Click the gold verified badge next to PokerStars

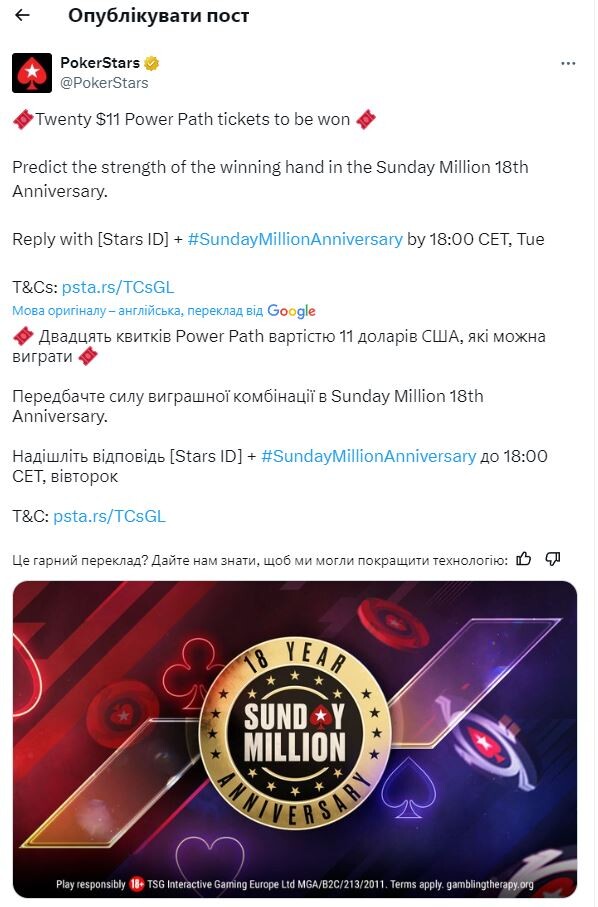tap(152, 62)
